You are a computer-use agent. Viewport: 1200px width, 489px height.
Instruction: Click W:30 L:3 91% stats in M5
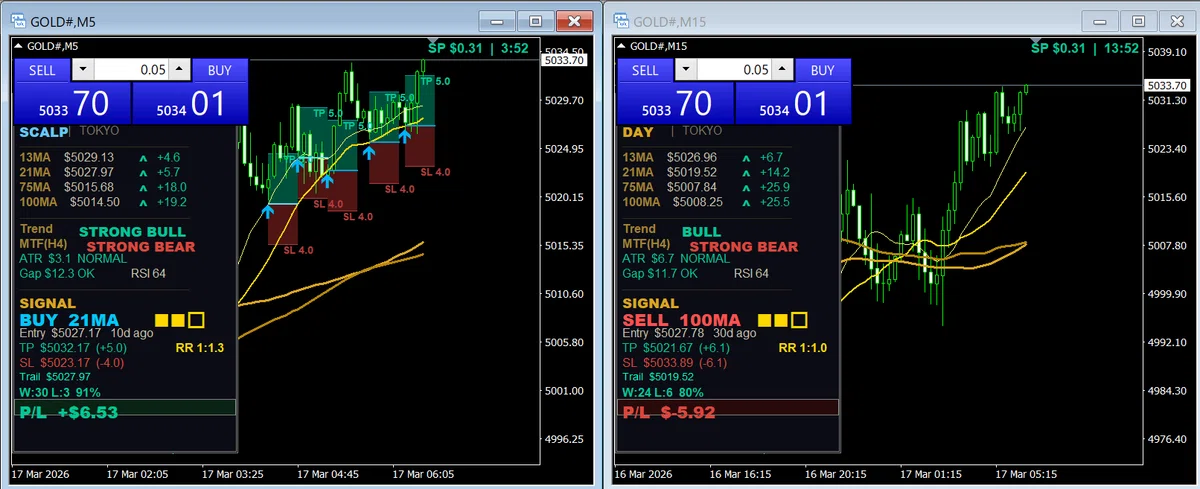click(x=60, y=392)
